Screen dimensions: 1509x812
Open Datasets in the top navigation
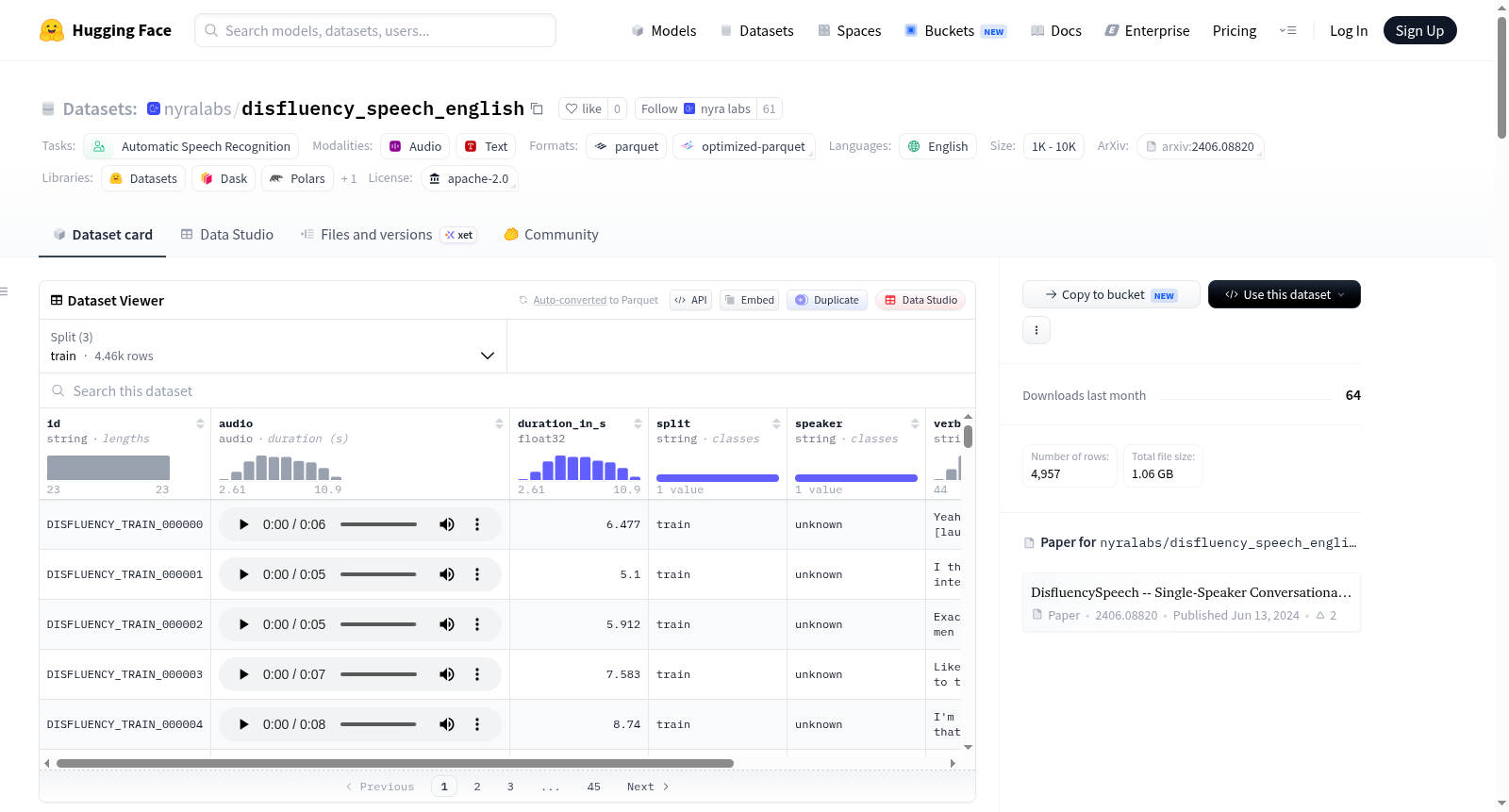pos(756,30)
